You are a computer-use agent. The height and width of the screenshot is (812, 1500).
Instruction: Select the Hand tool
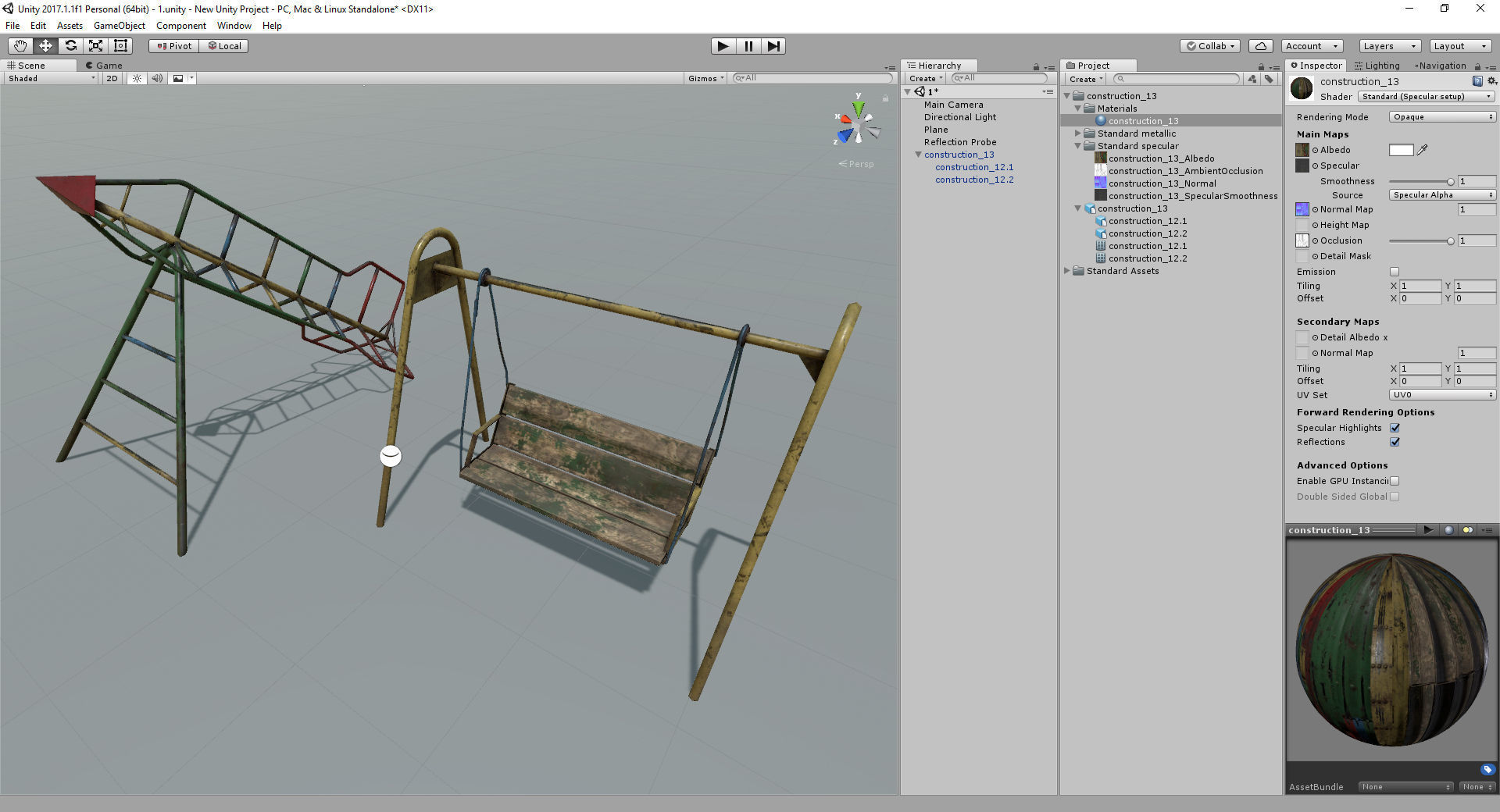tap(20, 46)
